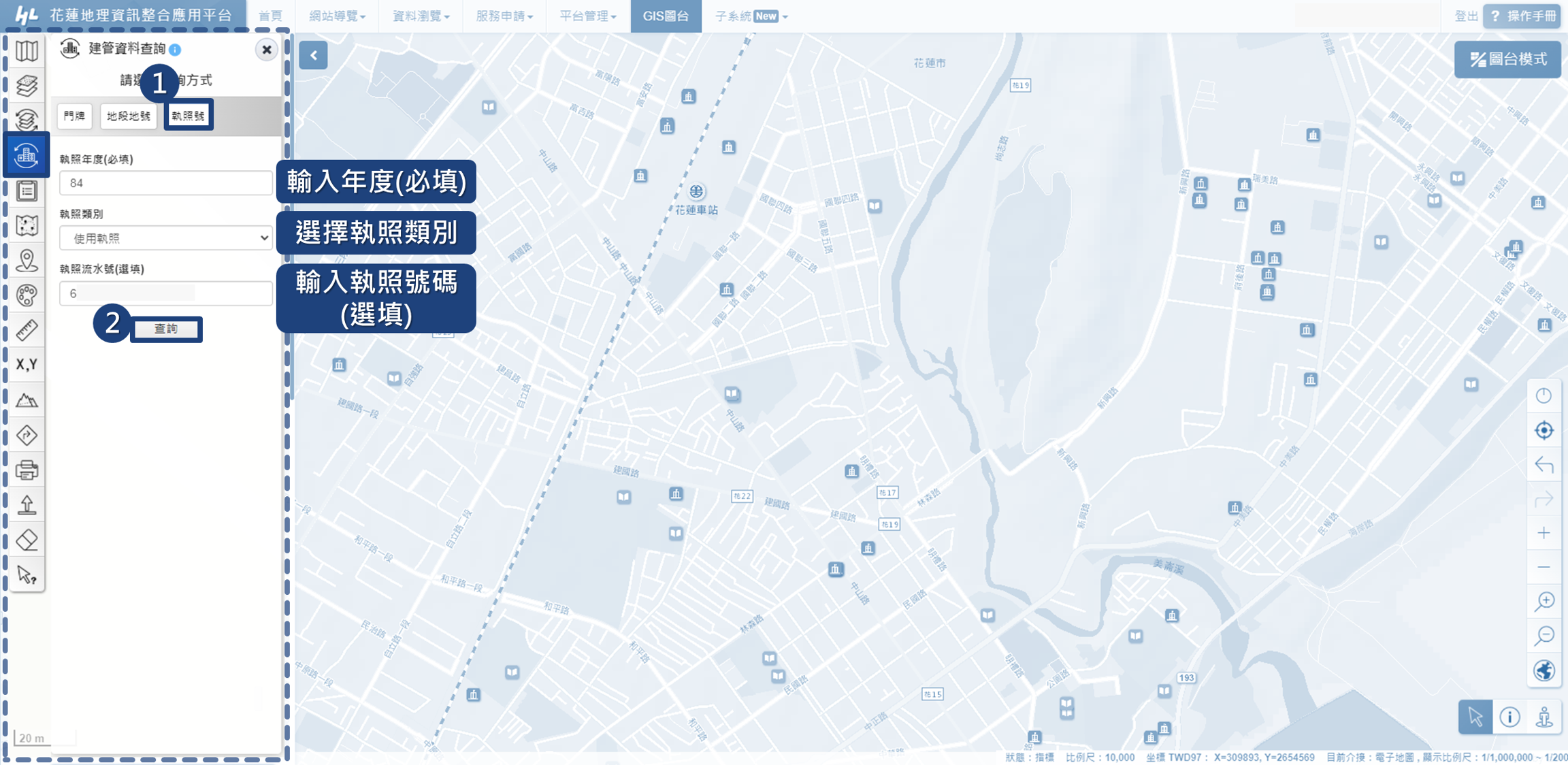Click the print map icon
Screen dimensions: 1568x765
point(27,470)
